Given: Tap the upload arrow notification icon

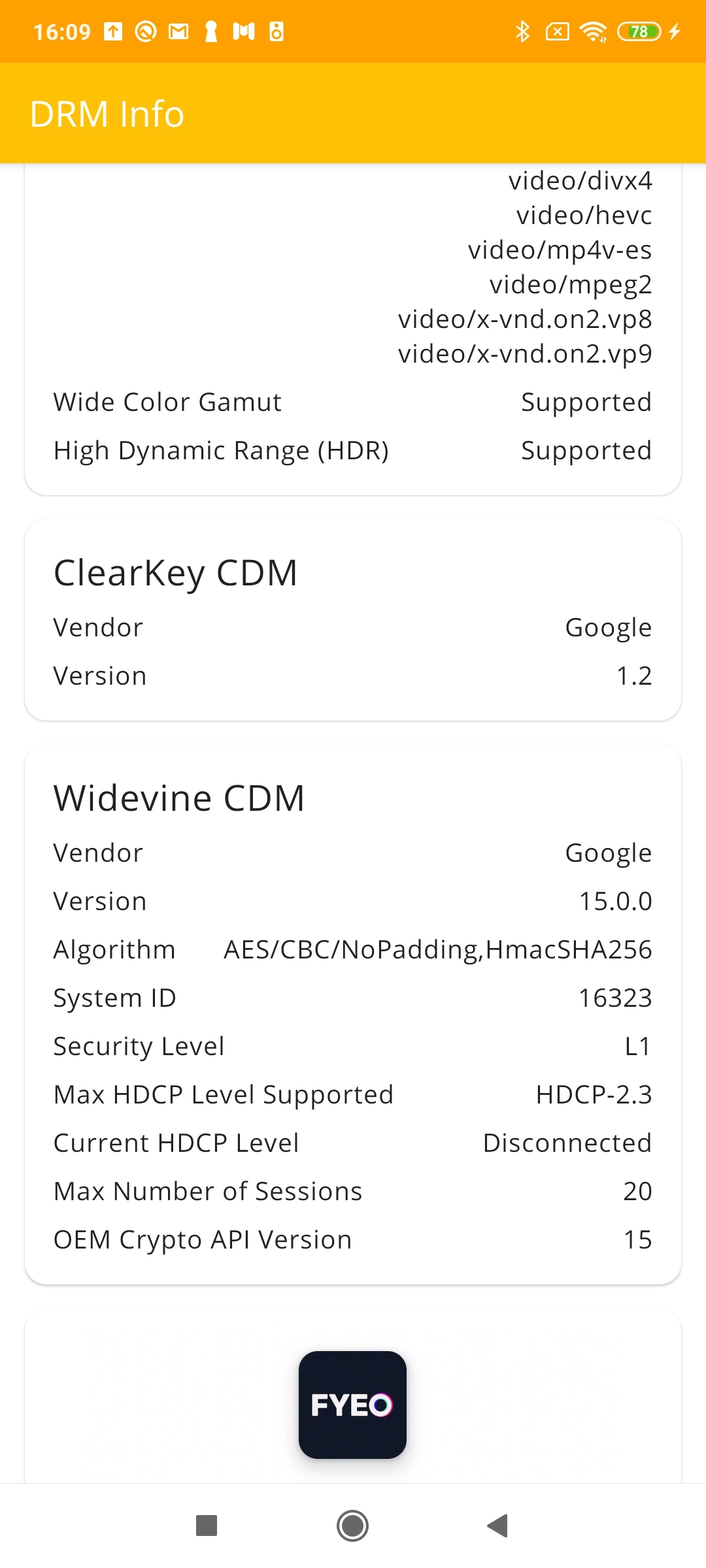Looking at the screenshot, I should tap(113, 31).
